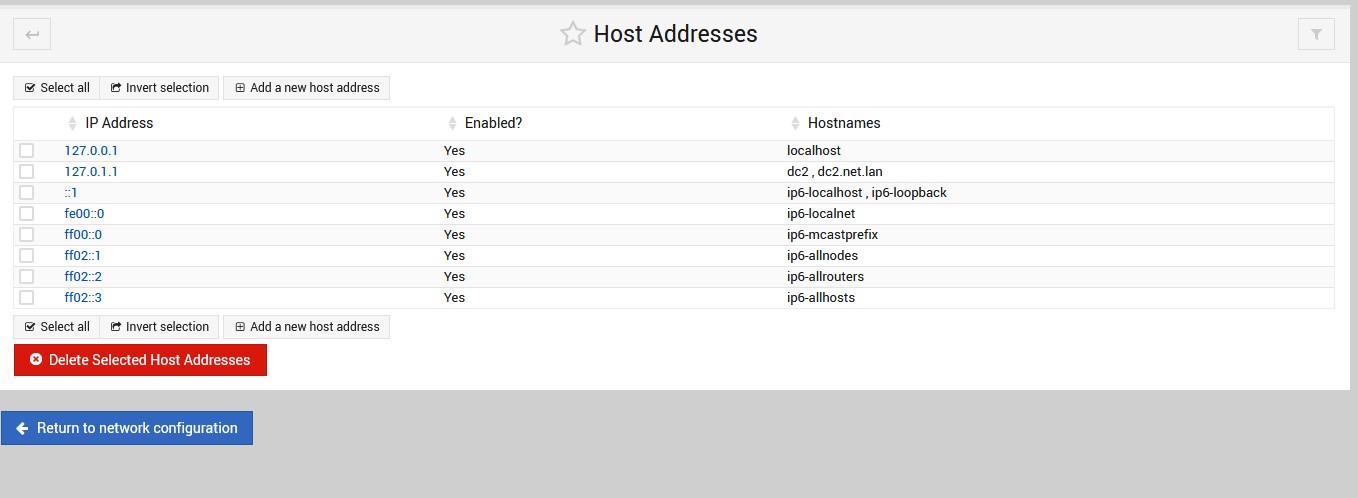This screenshot has width=1358, height=498.
Task: Click sort arrows beside Hostnames column
Action: (795, 124)
